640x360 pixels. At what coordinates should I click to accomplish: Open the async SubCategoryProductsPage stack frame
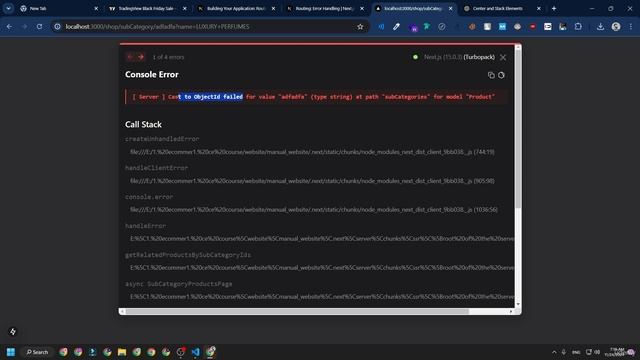tap(179, 284)
